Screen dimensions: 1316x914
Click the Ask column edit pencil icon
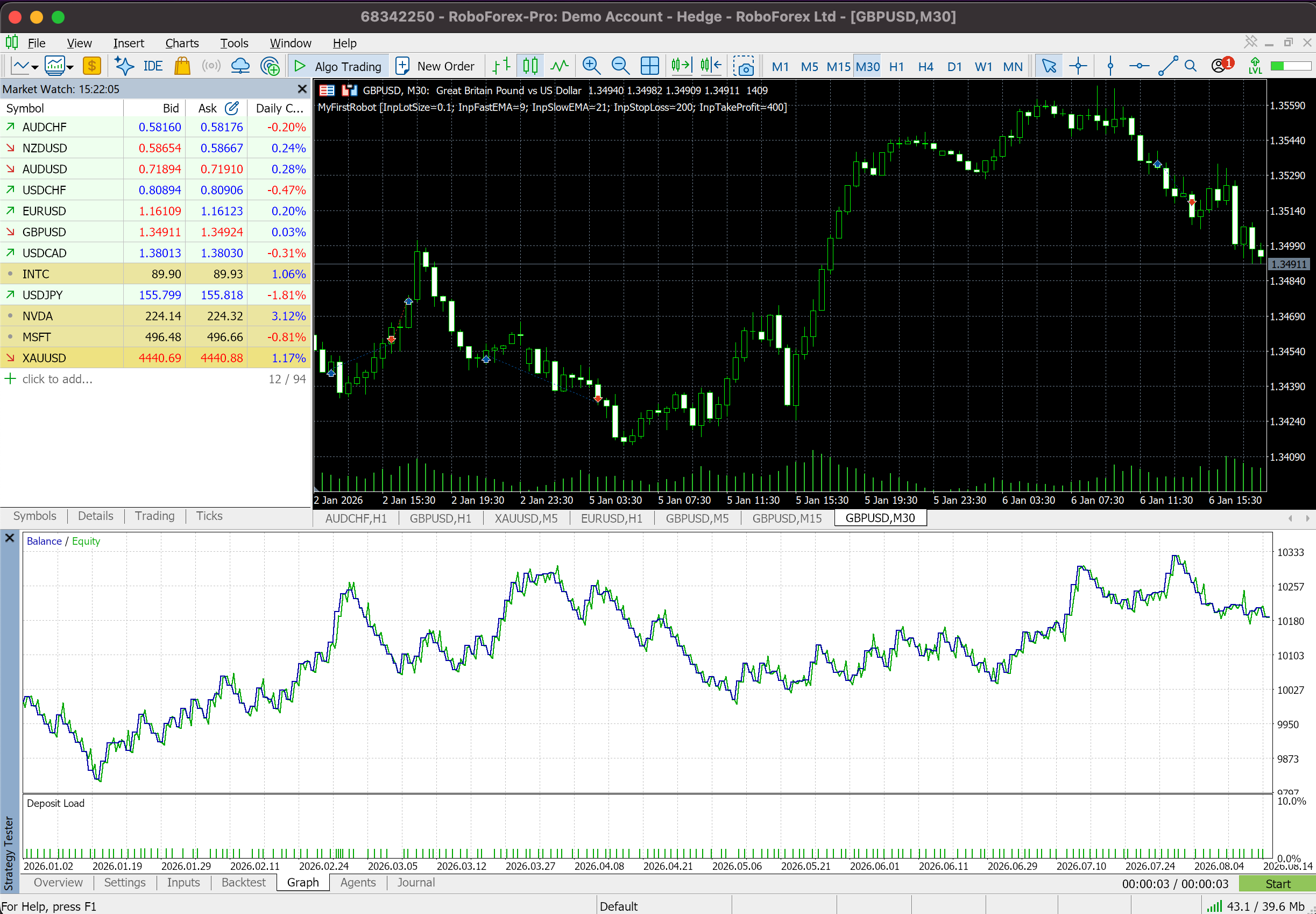(x=231, y=108)
